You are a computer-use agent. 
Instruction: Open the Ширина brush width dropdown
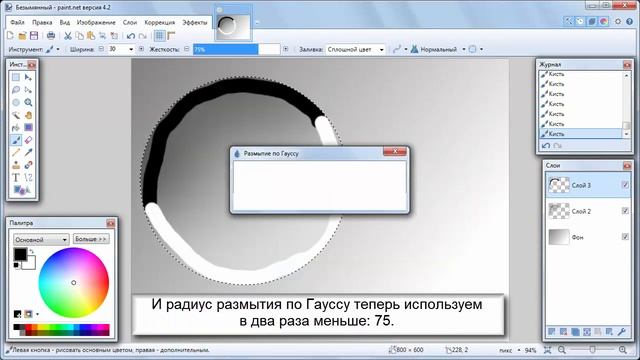point(131,49)
